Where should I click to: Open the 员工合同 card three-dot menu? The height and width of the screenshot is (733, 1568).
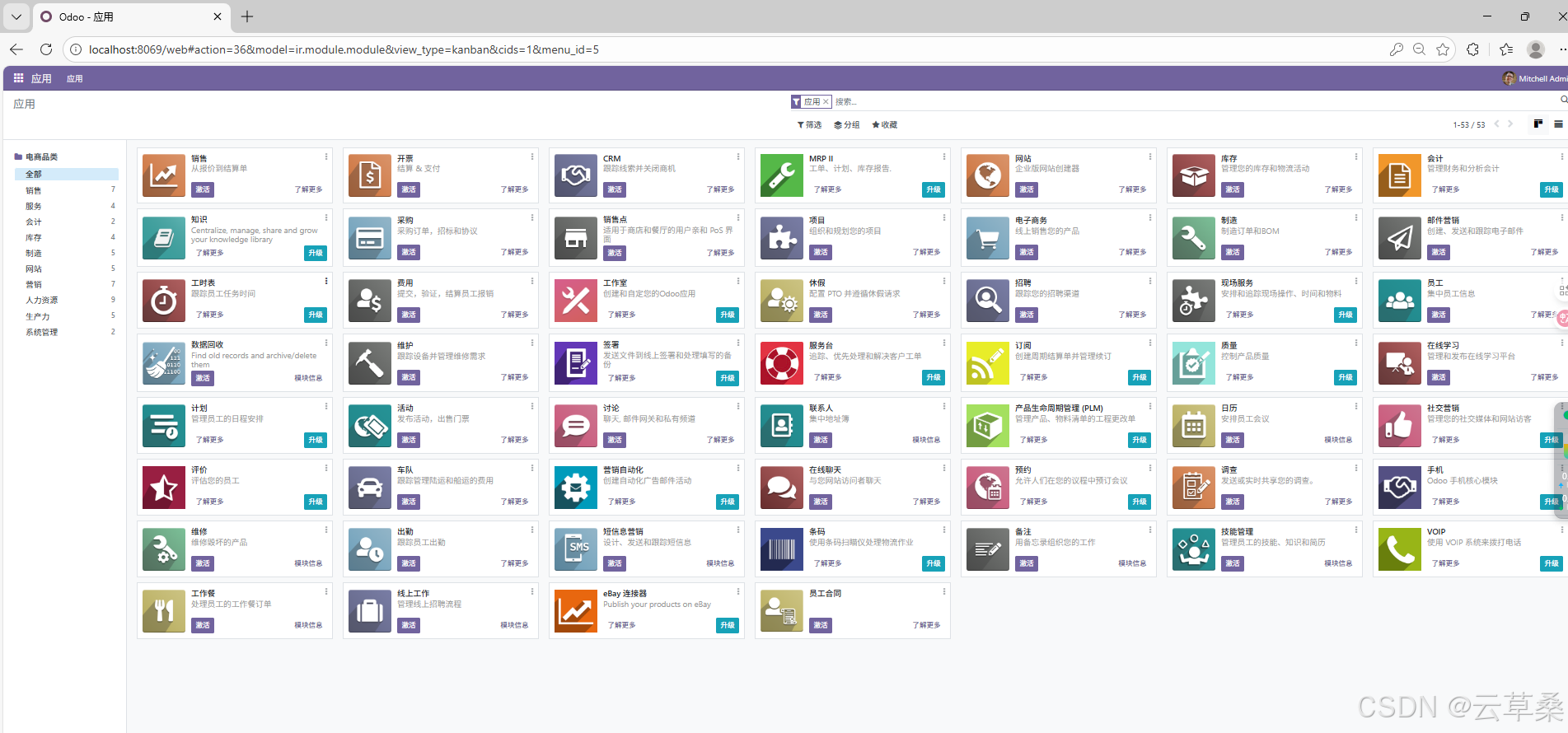tap(944, 591)
